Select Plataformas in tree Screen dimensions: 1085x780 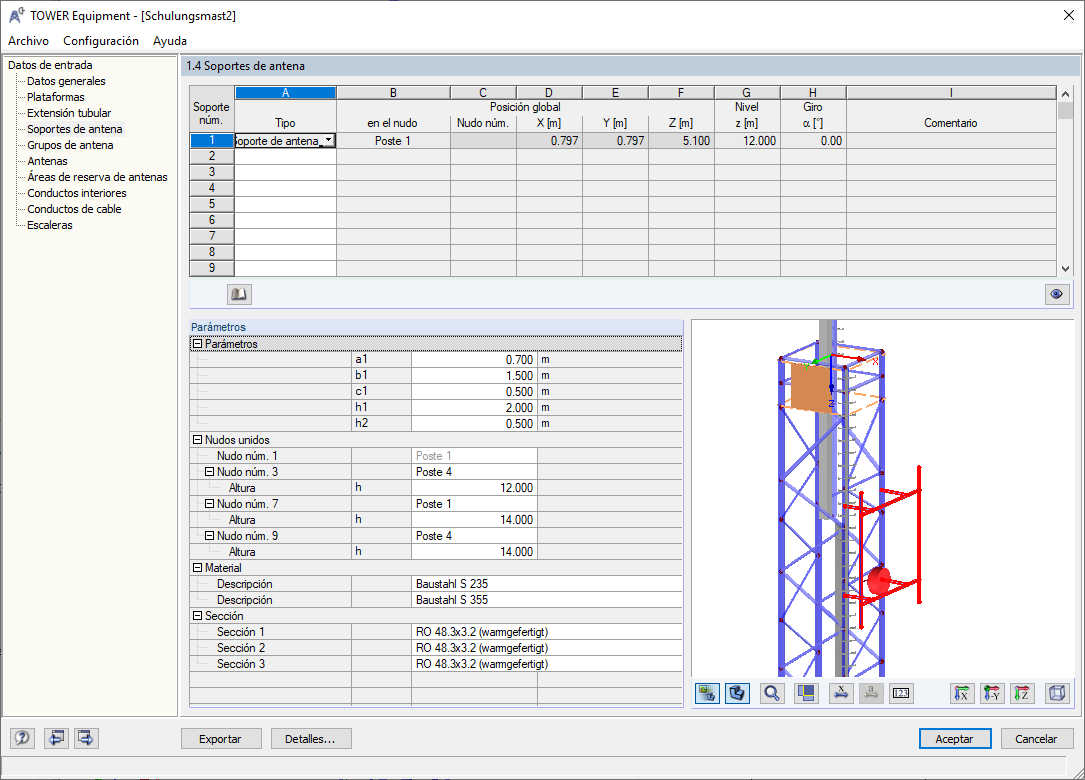tap(56, 97)
